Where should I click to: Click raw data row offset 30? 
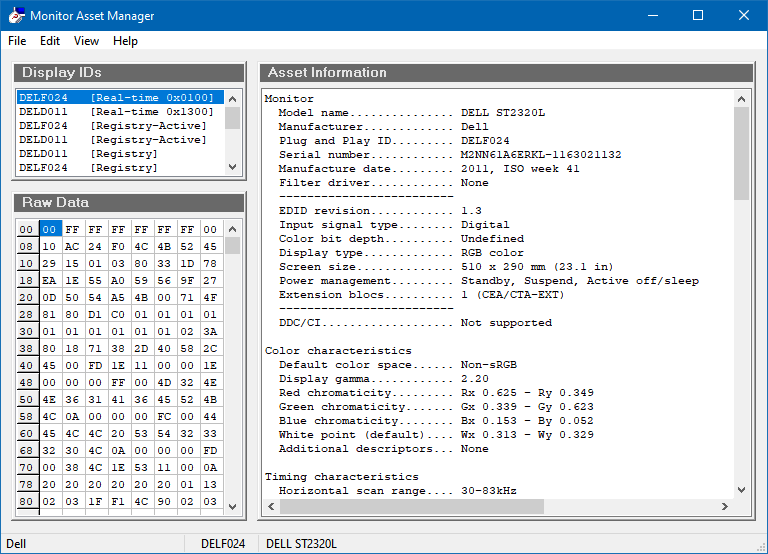[x=26, y=332]
